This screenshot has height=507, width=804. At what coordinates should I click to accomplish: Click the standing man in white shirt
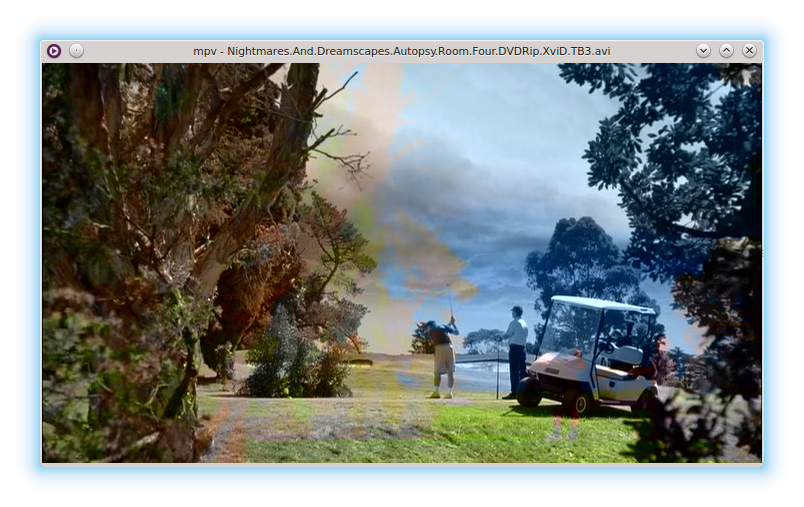click(x=516, y=350)
